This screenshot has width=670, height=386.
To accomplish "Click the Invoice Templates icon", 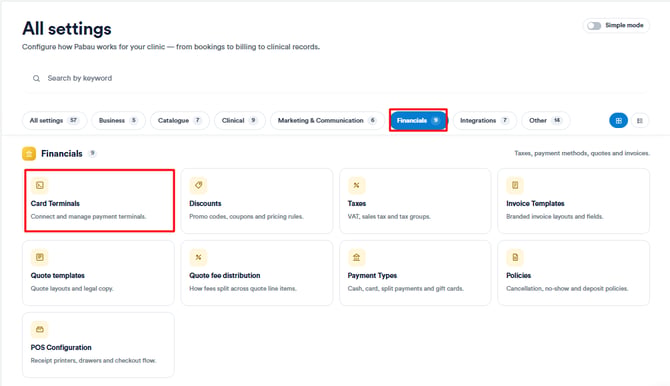I will click(515, 185).
